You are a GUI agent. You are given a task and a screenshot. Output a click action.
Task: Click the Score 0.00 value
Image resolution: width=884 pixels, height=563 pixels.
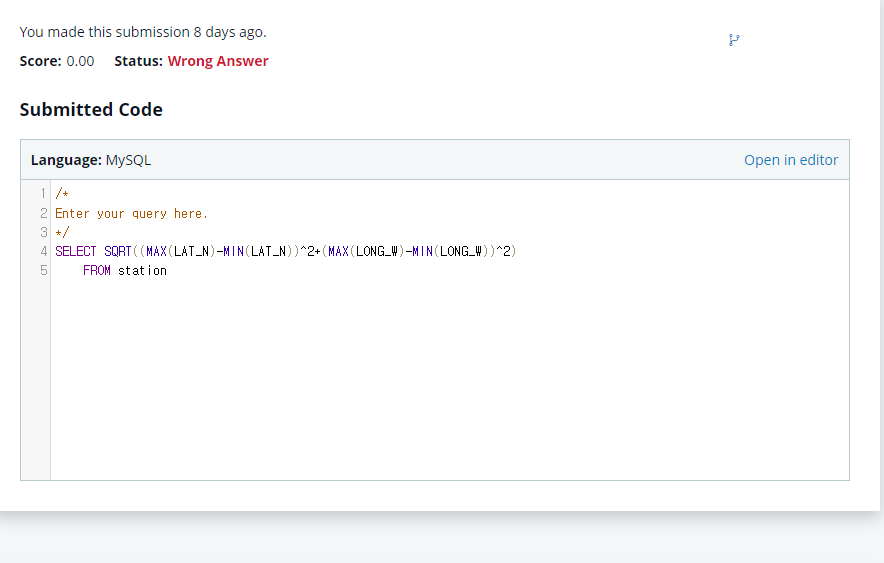click(x=80, y=61)
